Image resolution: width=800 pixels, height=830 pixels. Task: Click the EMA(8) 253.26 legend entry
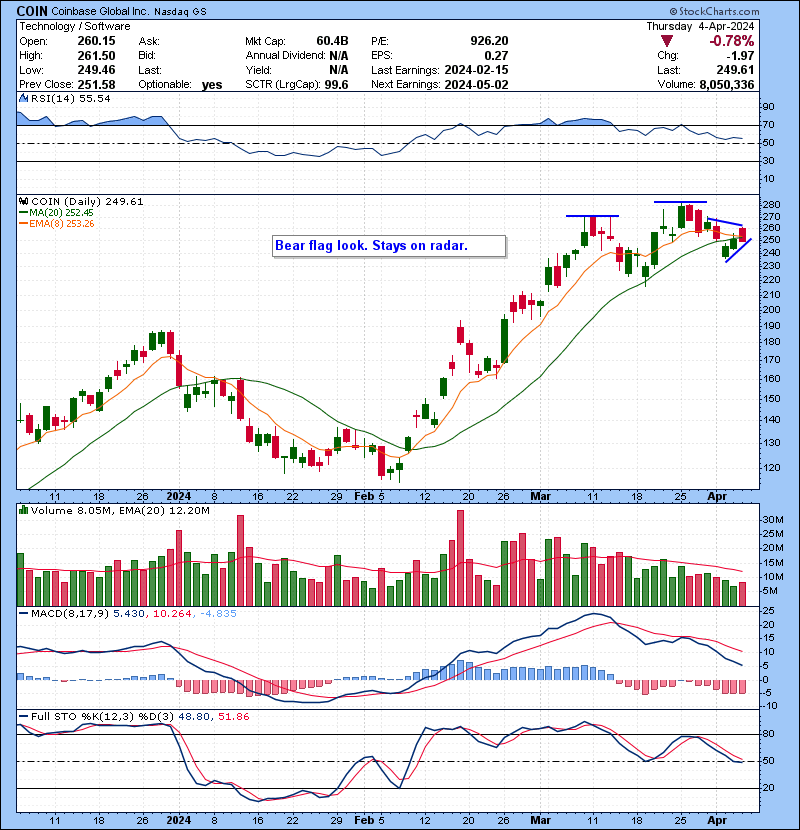(56, 223)
